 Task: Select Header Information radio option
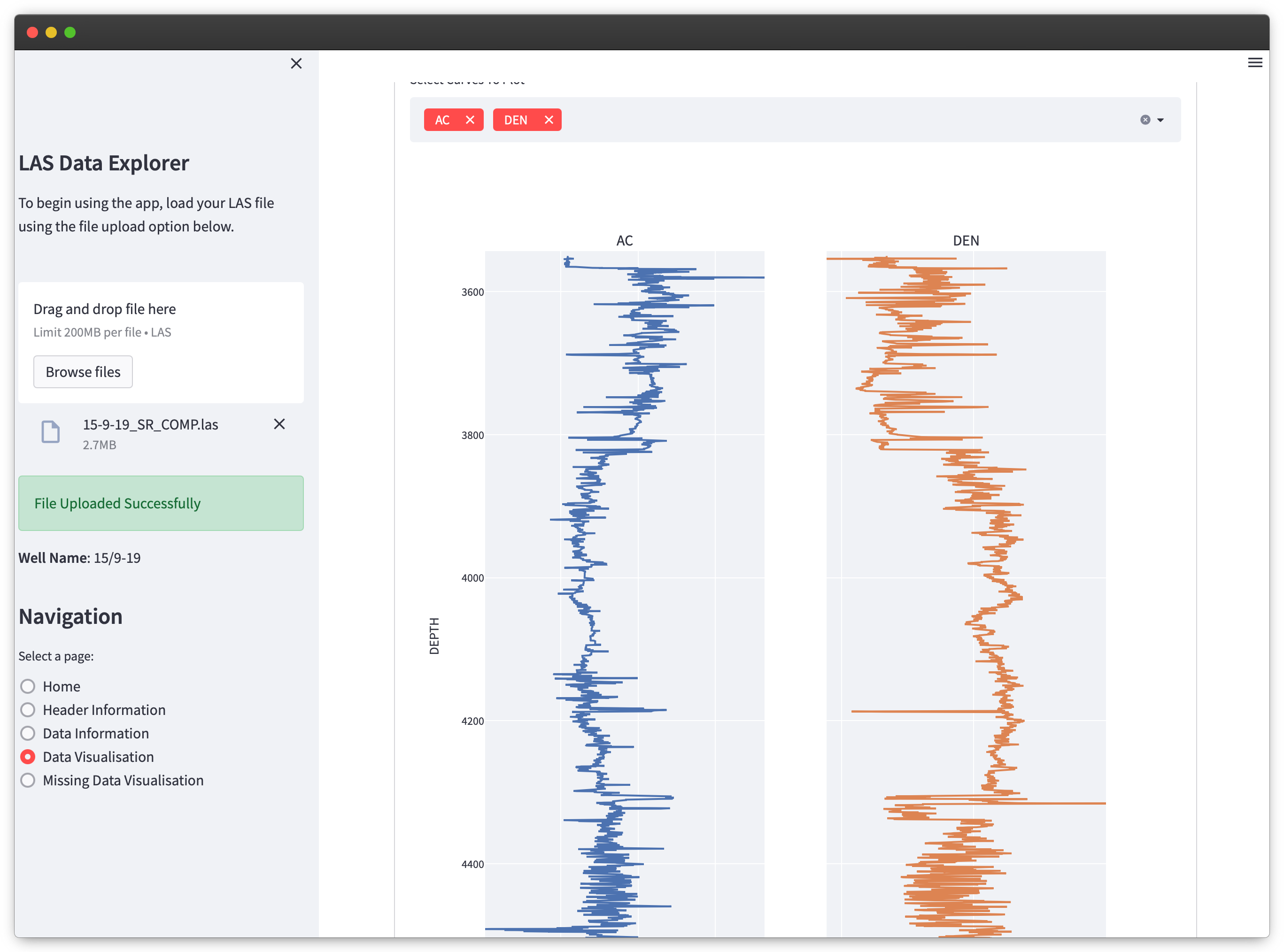(28, 710)
